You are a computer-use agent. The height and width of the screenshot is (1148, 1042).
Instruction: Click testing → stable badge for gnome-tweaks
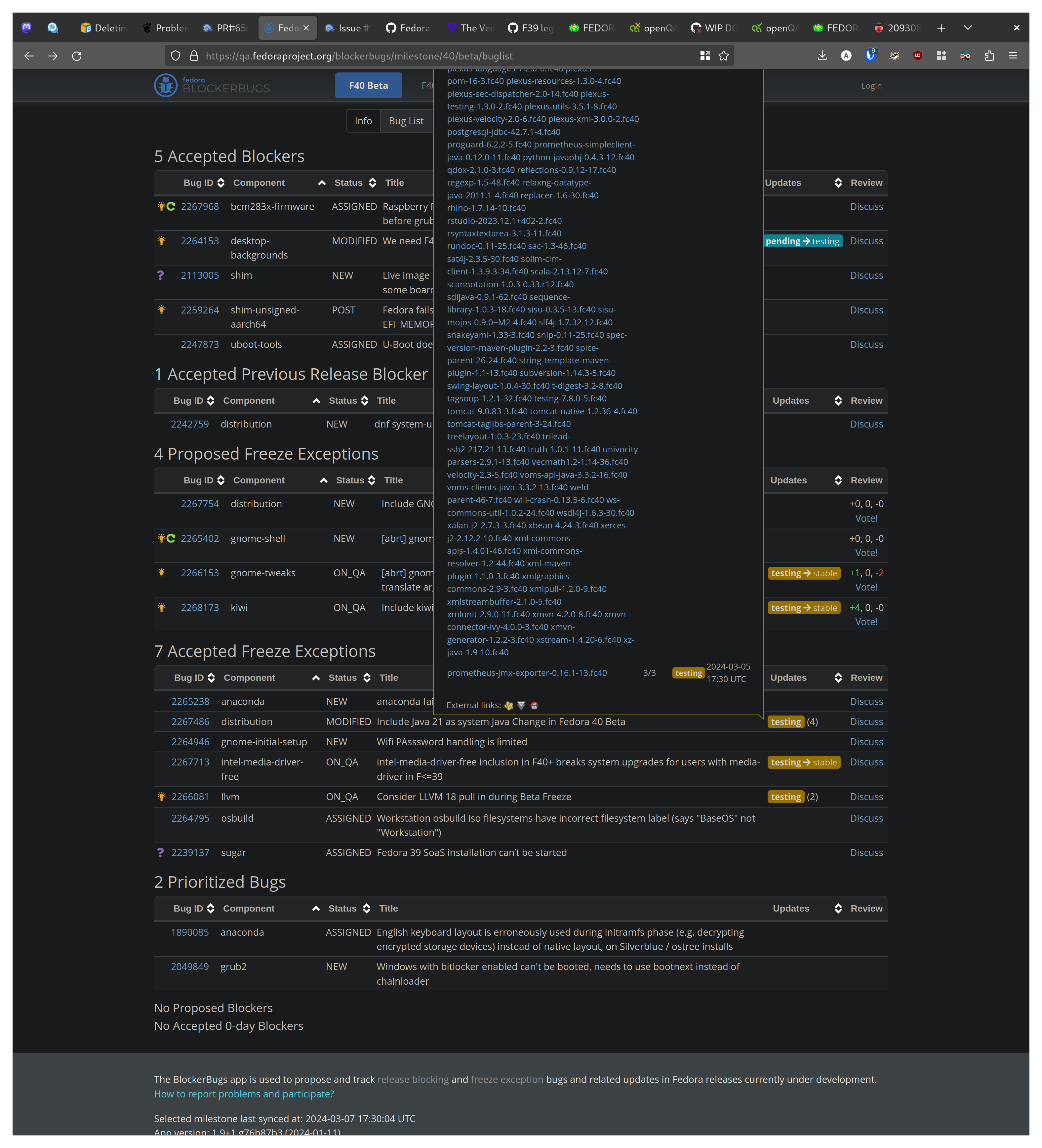pyautogui.click(x=803, y=573)
